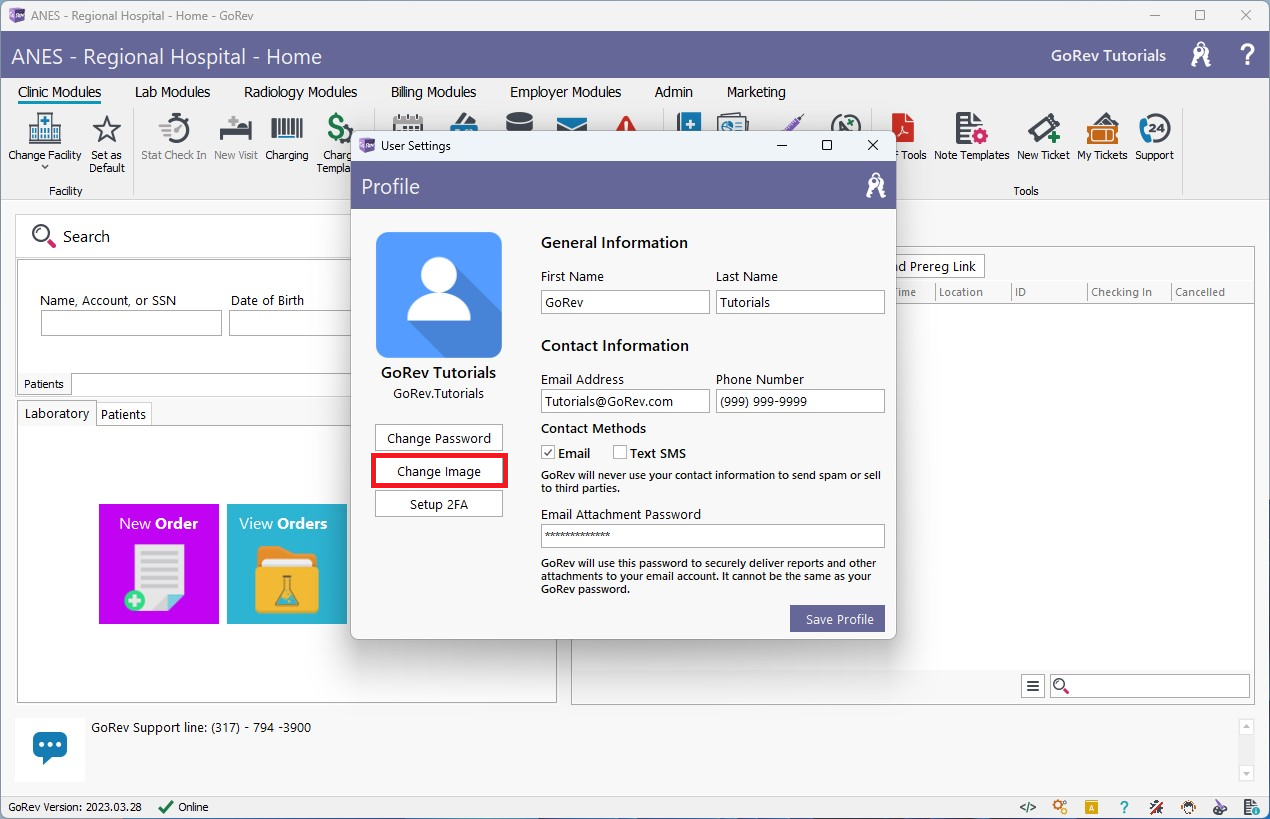Click the profile avatar image

click(439, 295)
